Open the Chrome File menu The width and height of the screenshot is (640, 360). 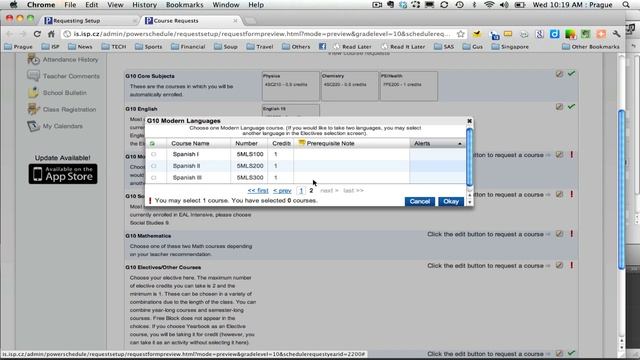point(70,5)
